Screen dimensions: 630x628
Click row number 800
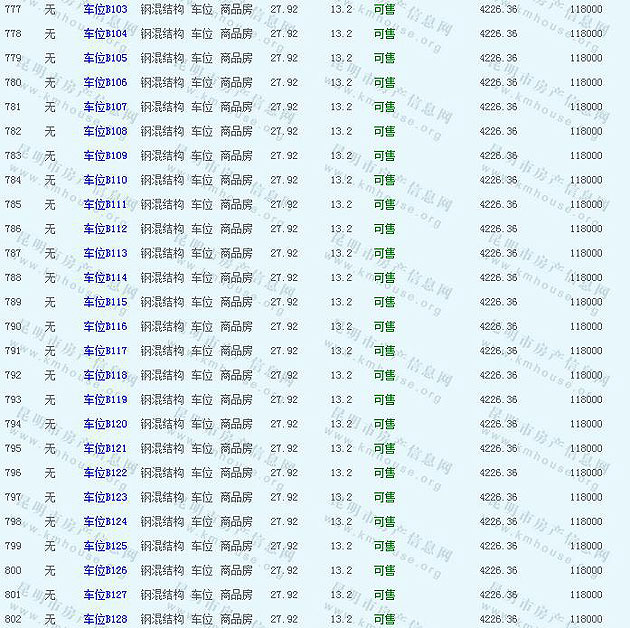pos(13,571)
